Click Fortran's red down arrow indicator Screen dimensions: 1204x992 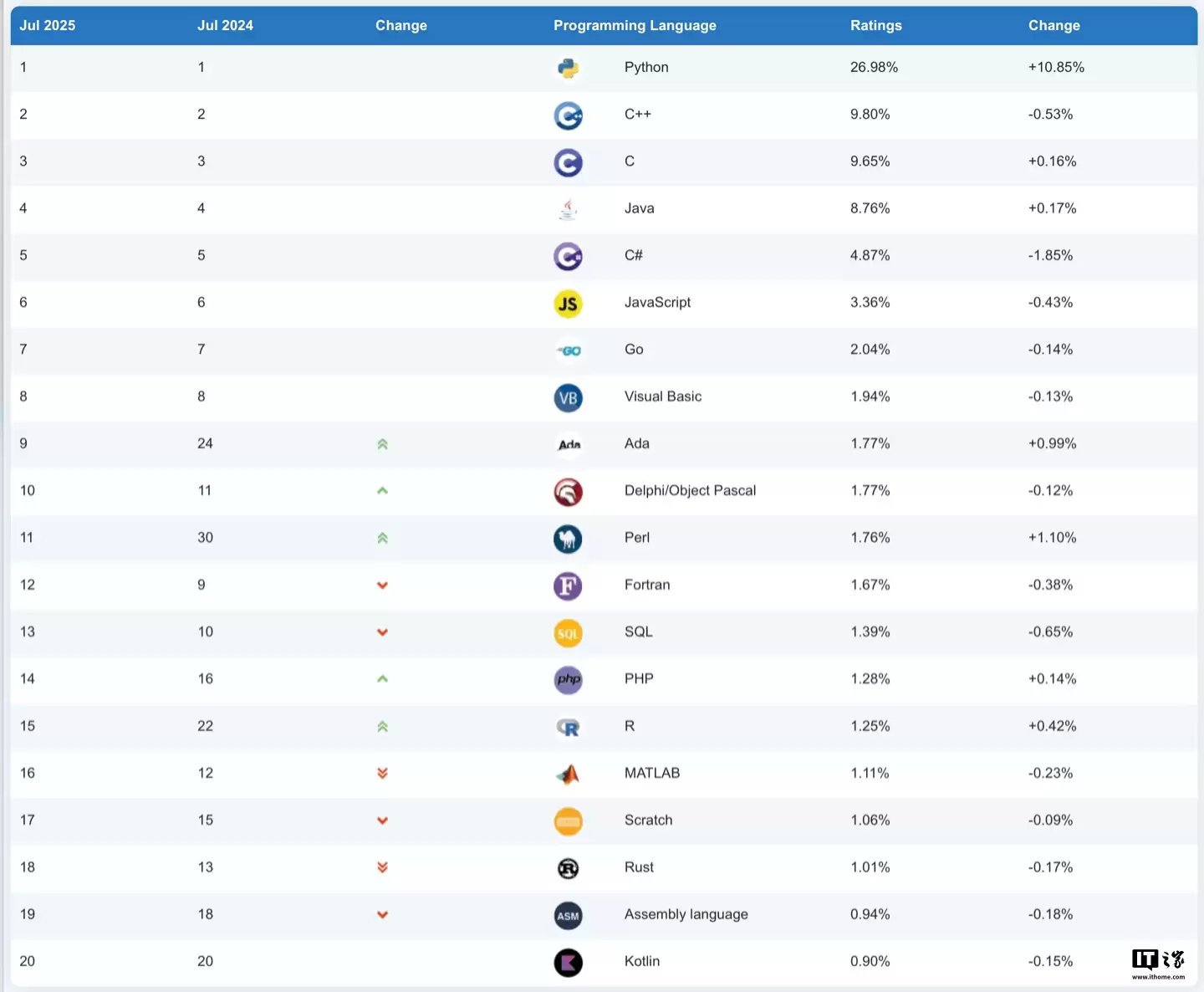382,585
